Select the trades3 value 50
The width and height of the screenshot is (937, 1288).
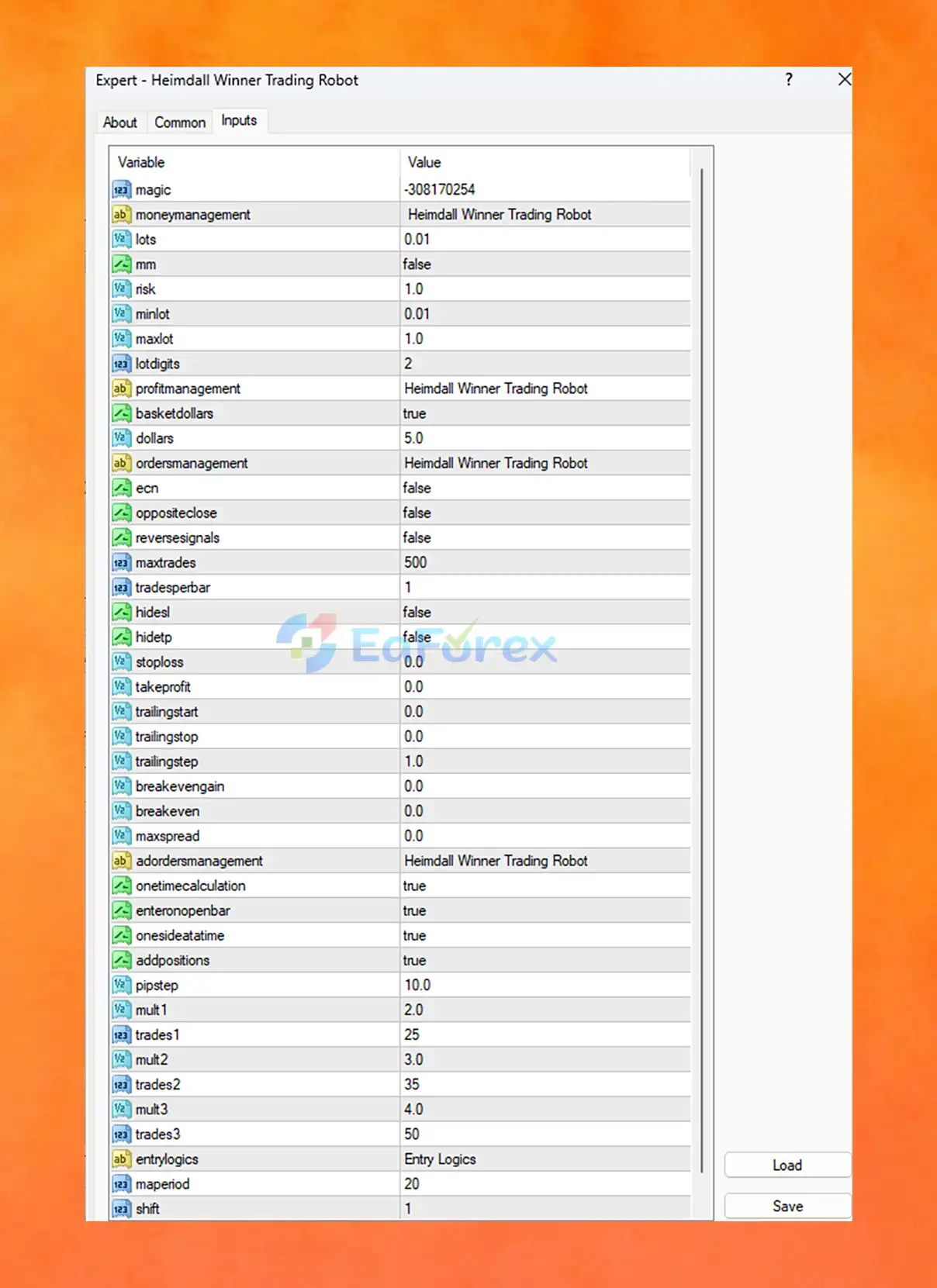412,1134
